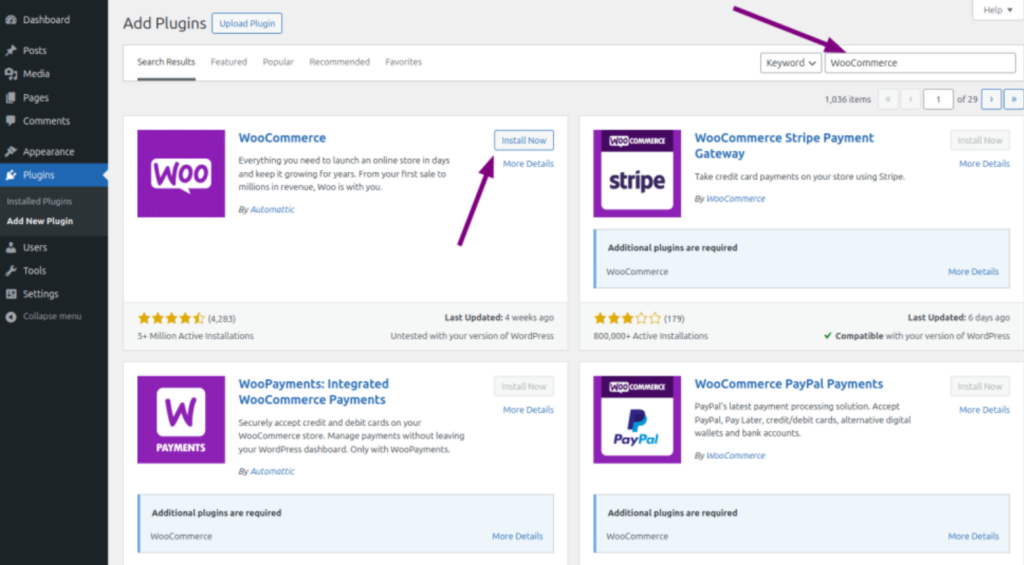Screen dimensions: 1024x565
Task: Switch to the Popular tab
Action: pos(278,62)
